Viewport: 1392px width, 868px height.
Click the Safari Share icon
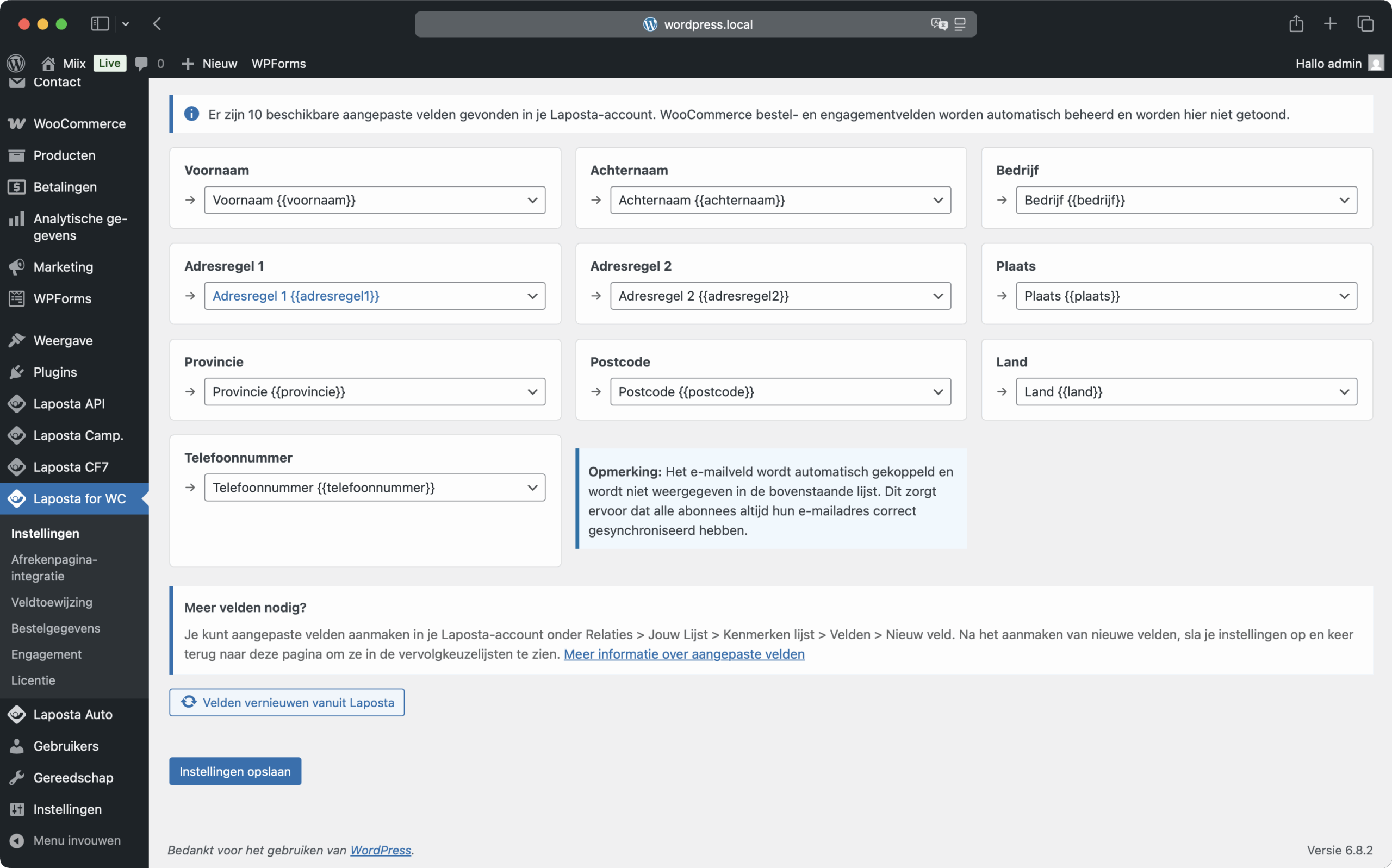coord(1296,23)
